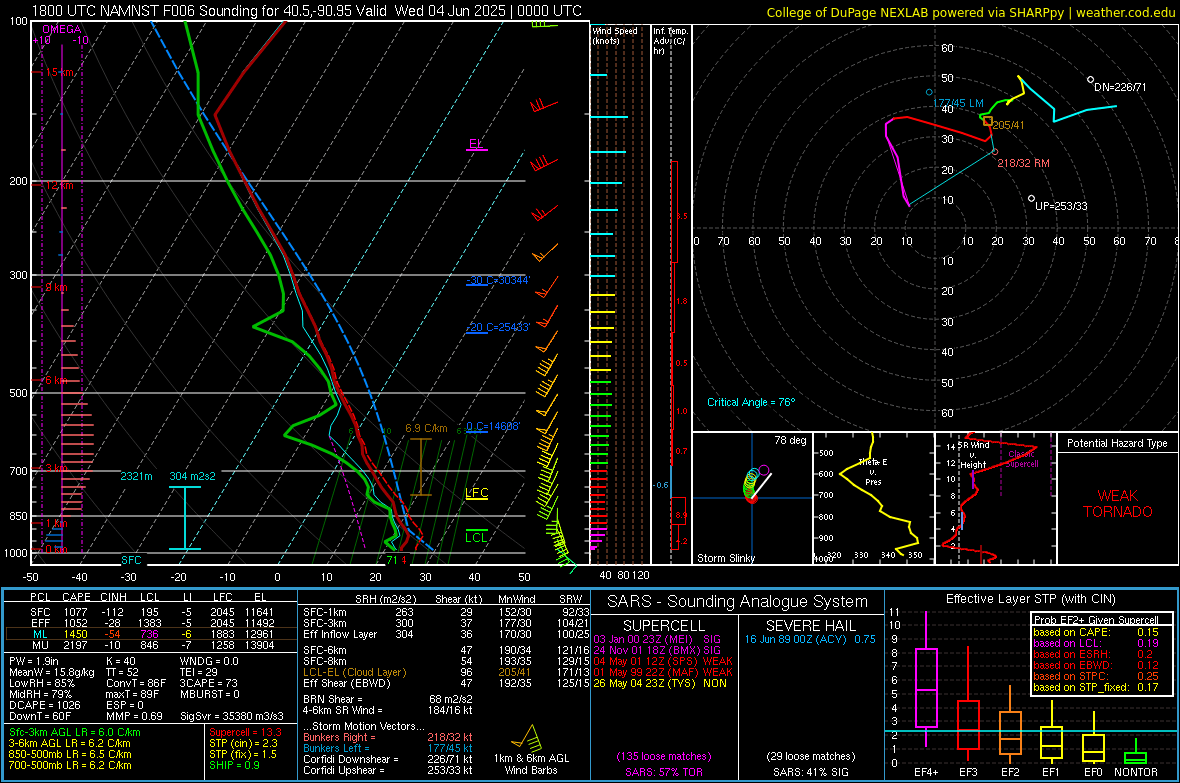1180x783 pixels.
Task: Click the 12 km height marker
Action: point(59,185)
